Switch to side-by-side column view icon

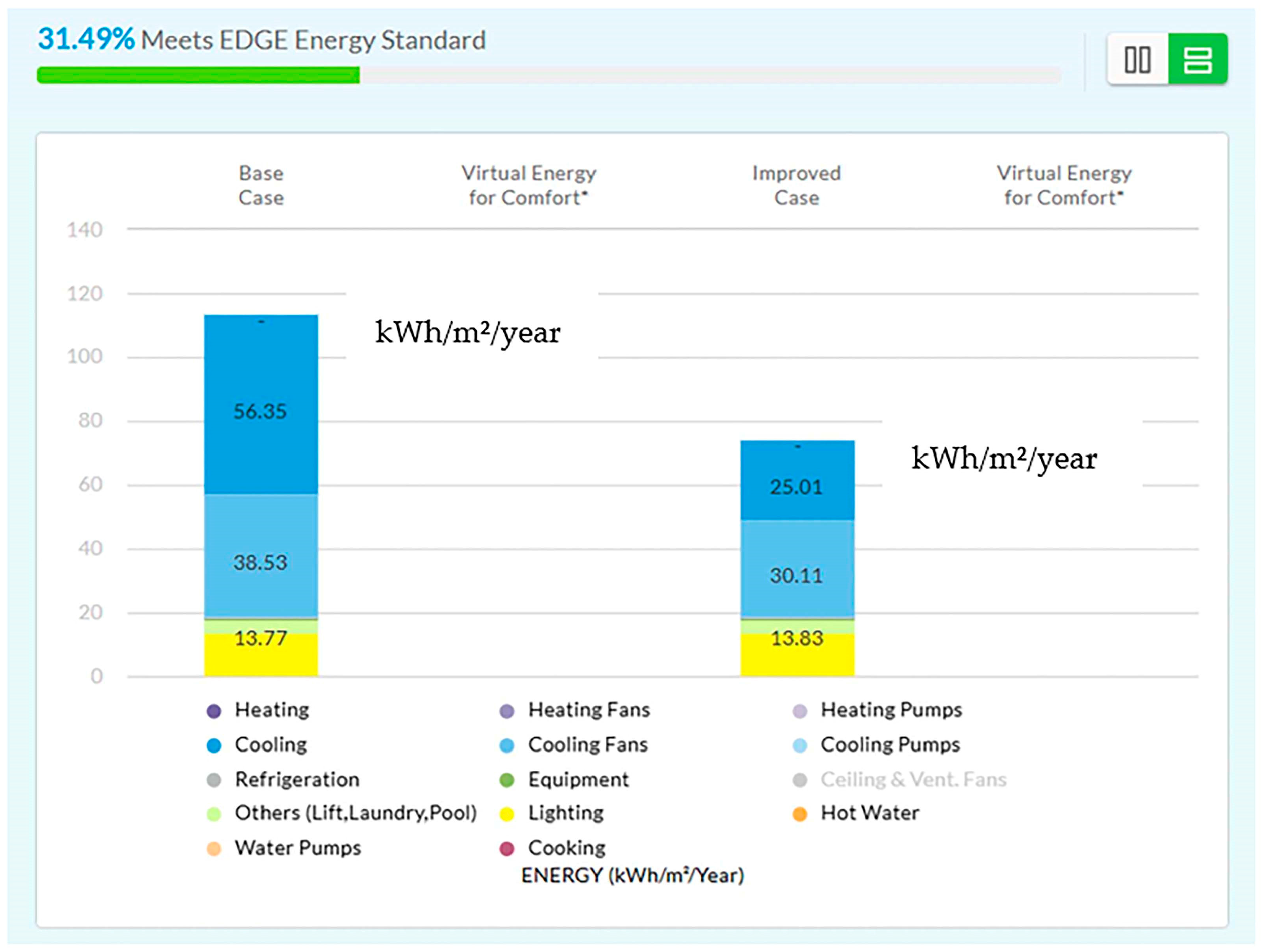[x=1137, y=59]
